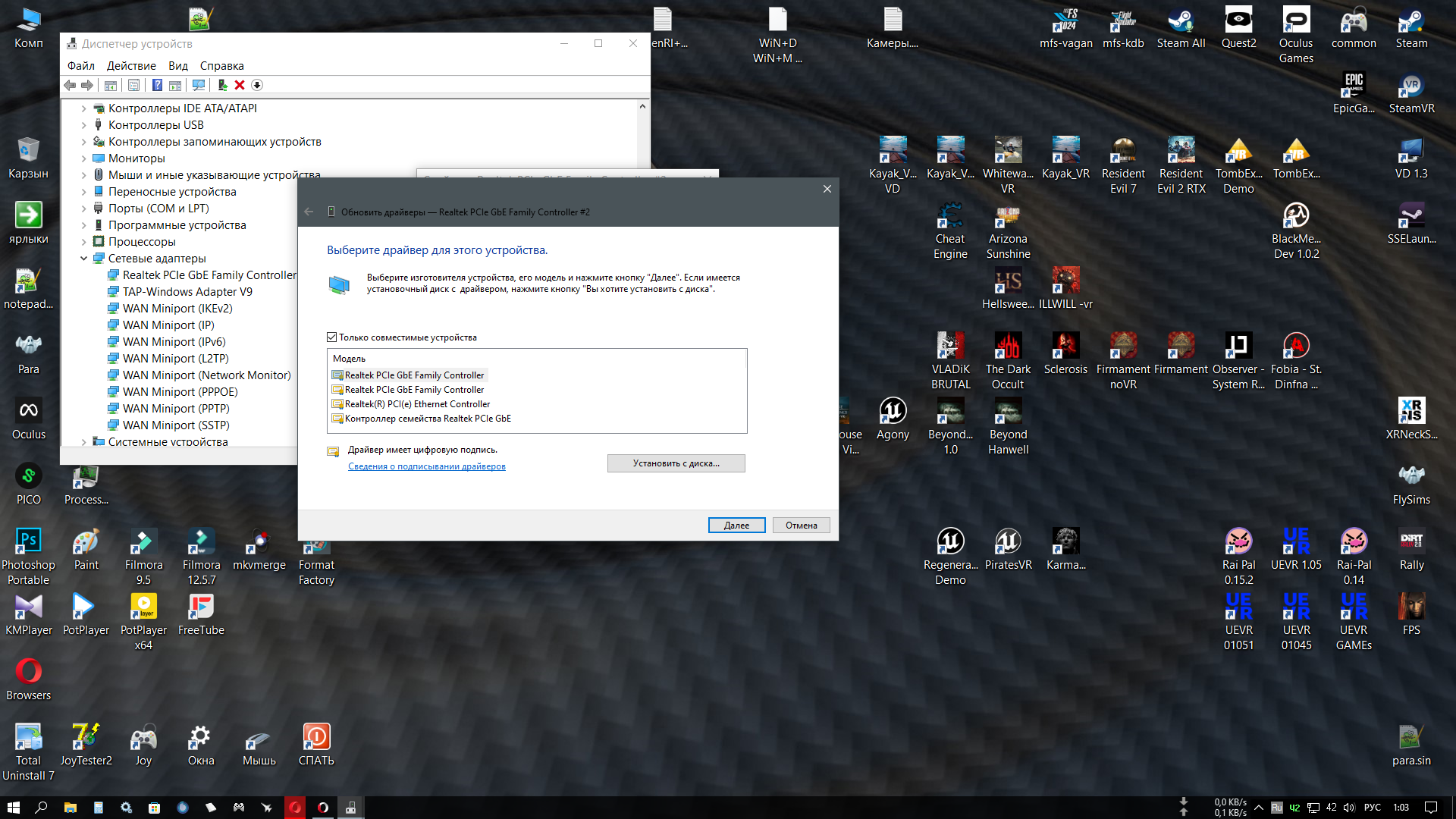Click Scan for hardware changes toolbar icon
The width and height of the screenshot is (1456, 819).
click(199, 85)
